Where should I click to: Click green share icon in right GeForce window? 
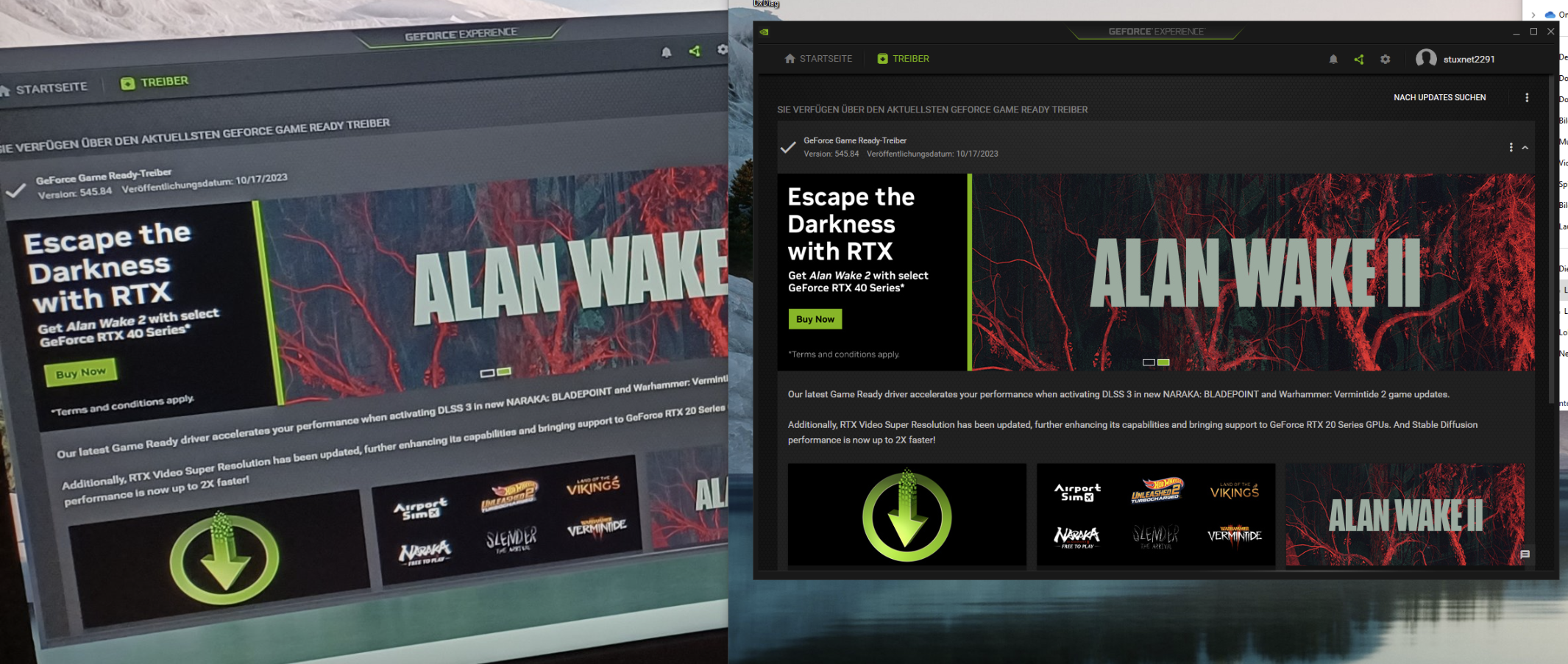click(1359, 59)
